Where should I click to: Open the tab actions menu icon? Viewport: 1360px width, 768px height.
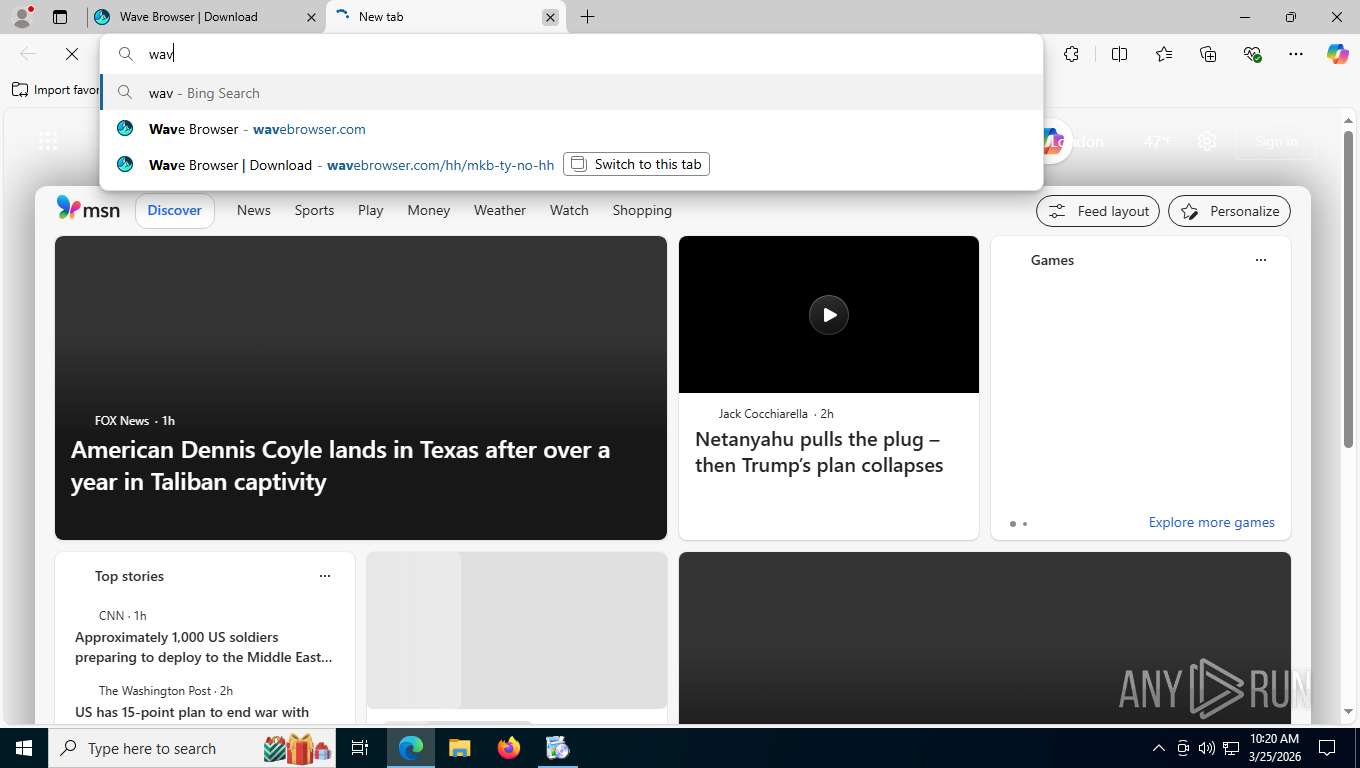(60, 17)
